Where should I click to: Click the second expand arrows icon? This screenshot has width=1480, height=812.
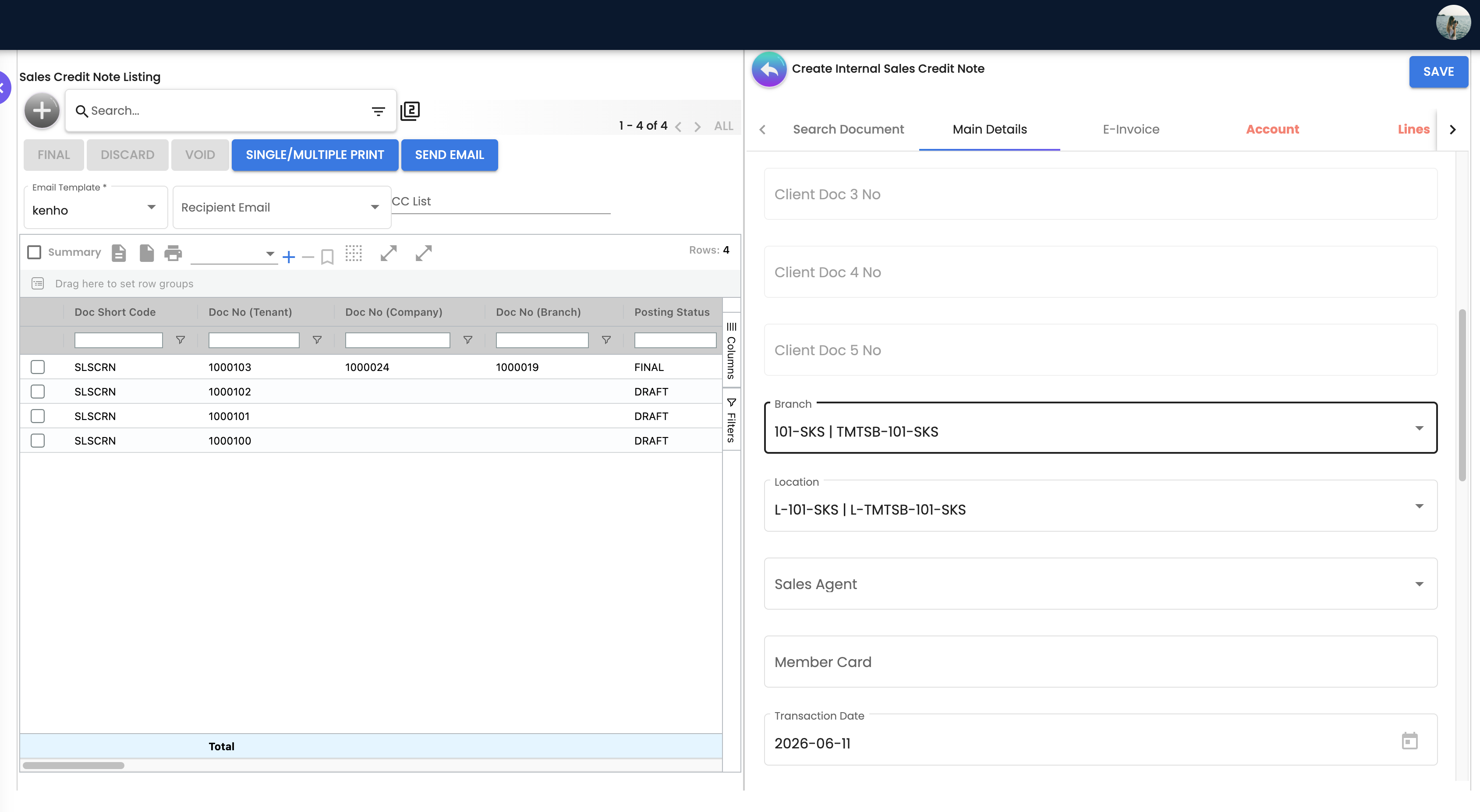click(x=424, y=253)
